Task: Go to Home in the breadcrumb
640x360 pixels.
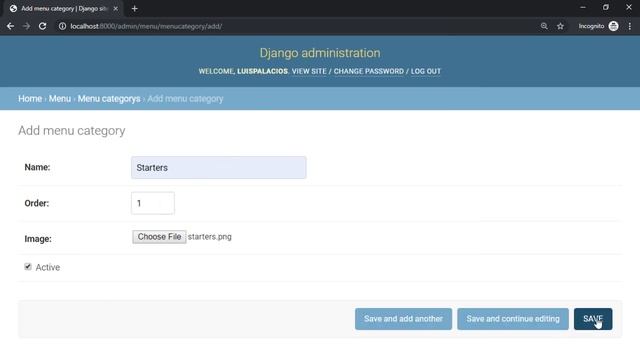Action: tap(30, 99)
